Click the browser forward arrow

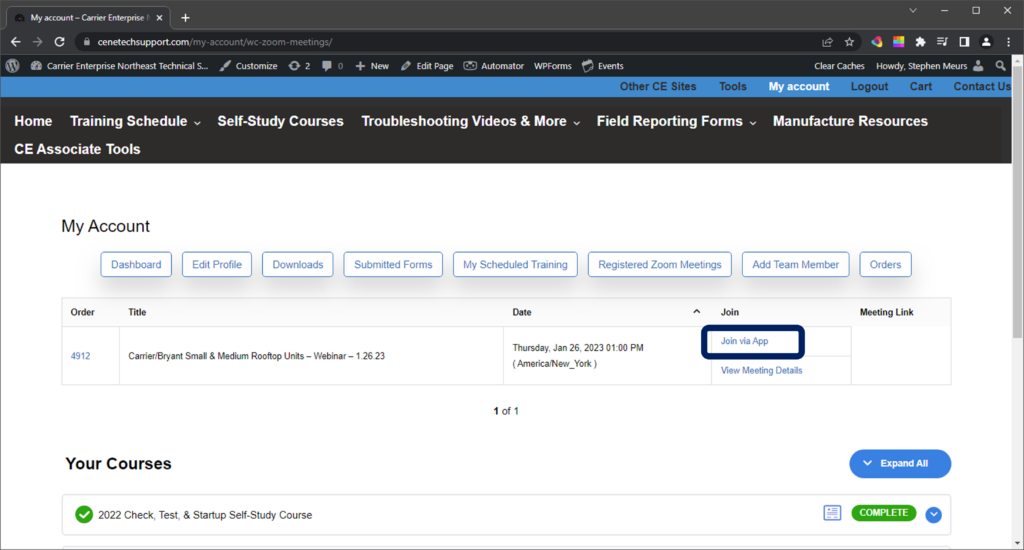coord(37,42)
